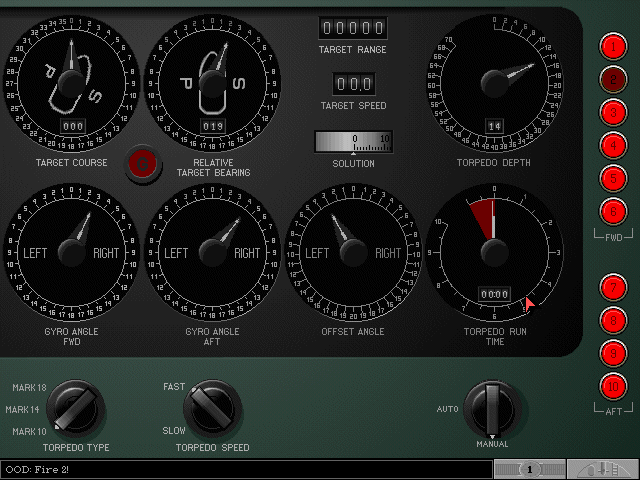
Task: Turn the Torpedo Type selector knob
Action: [x=75, y=407]
